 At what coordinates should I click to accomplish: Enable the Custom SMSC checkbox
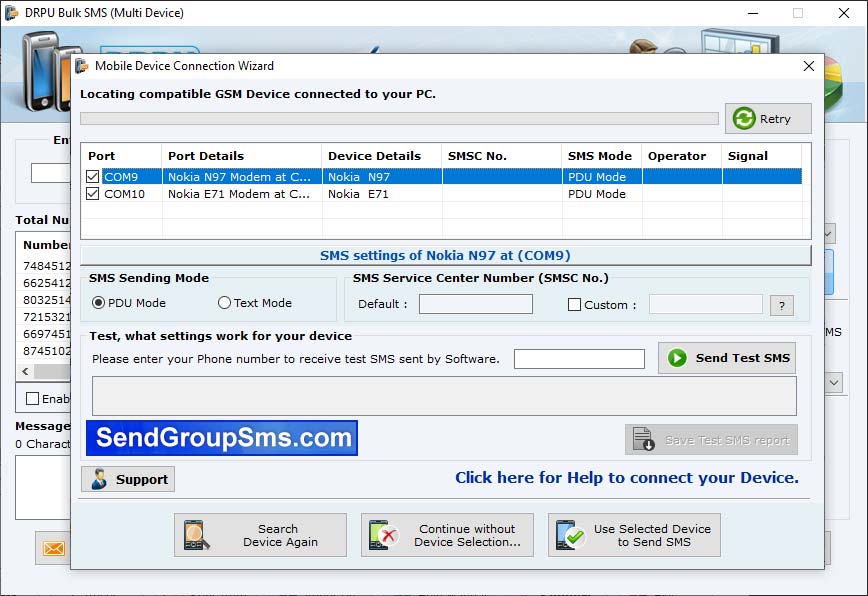click(x=574, y=304)
